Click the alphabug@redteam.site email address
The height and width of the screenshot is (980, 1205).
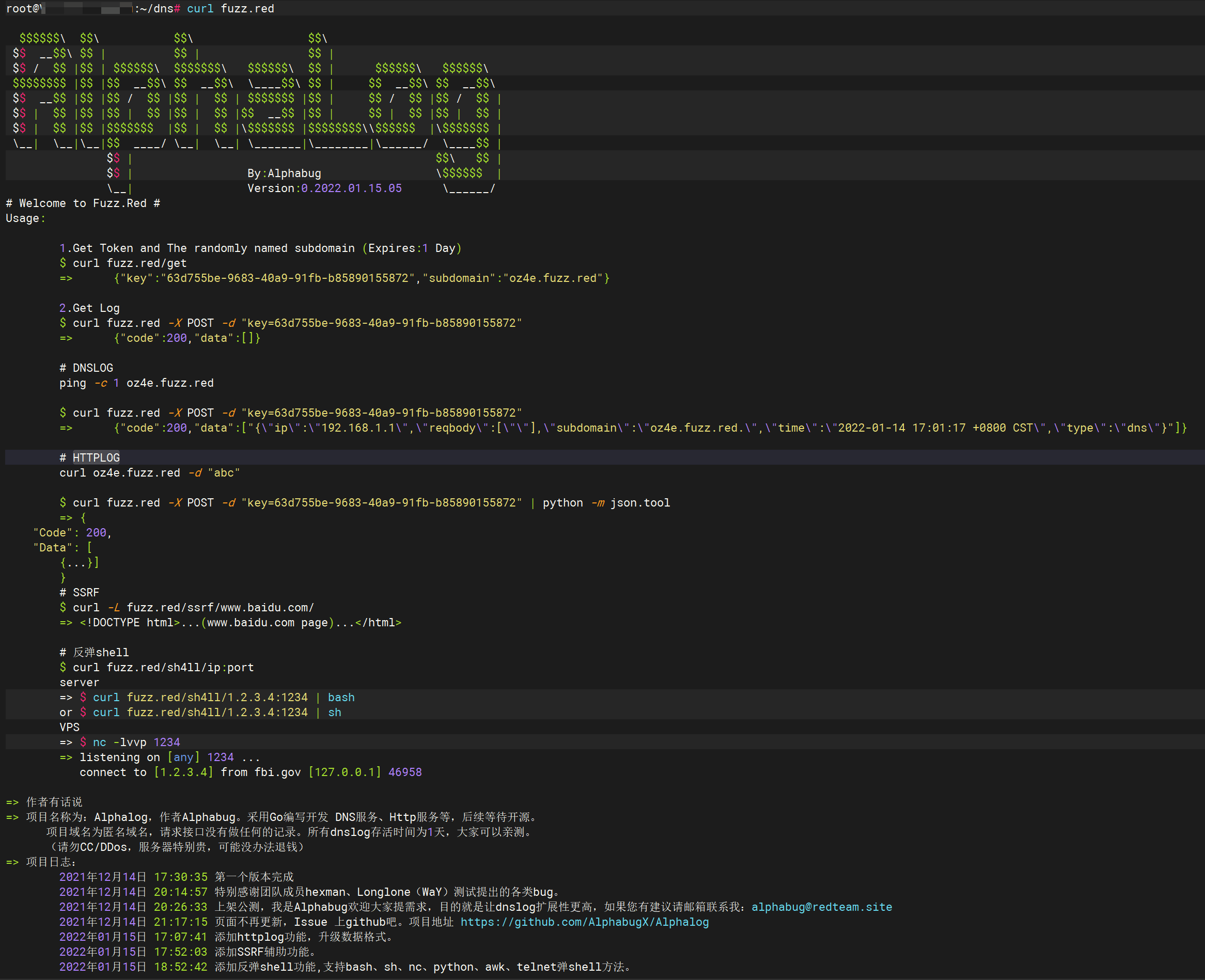(x=821, y=907)
